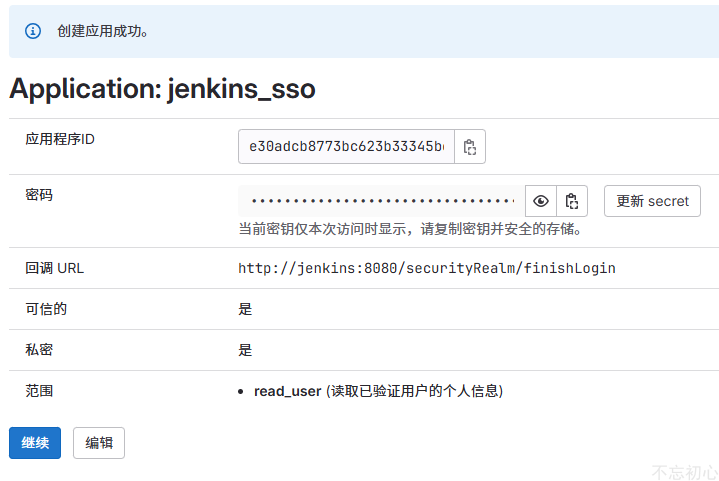Click the 回调 URL label
719x481 pixels.
[55, 268]
